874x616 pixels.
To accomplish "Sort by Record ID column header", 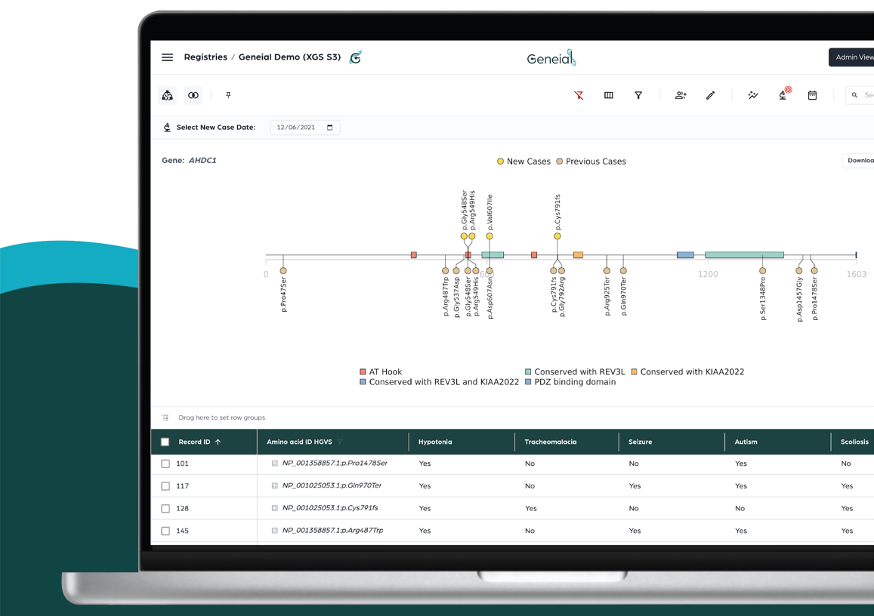I will click(x=194, y=442).
